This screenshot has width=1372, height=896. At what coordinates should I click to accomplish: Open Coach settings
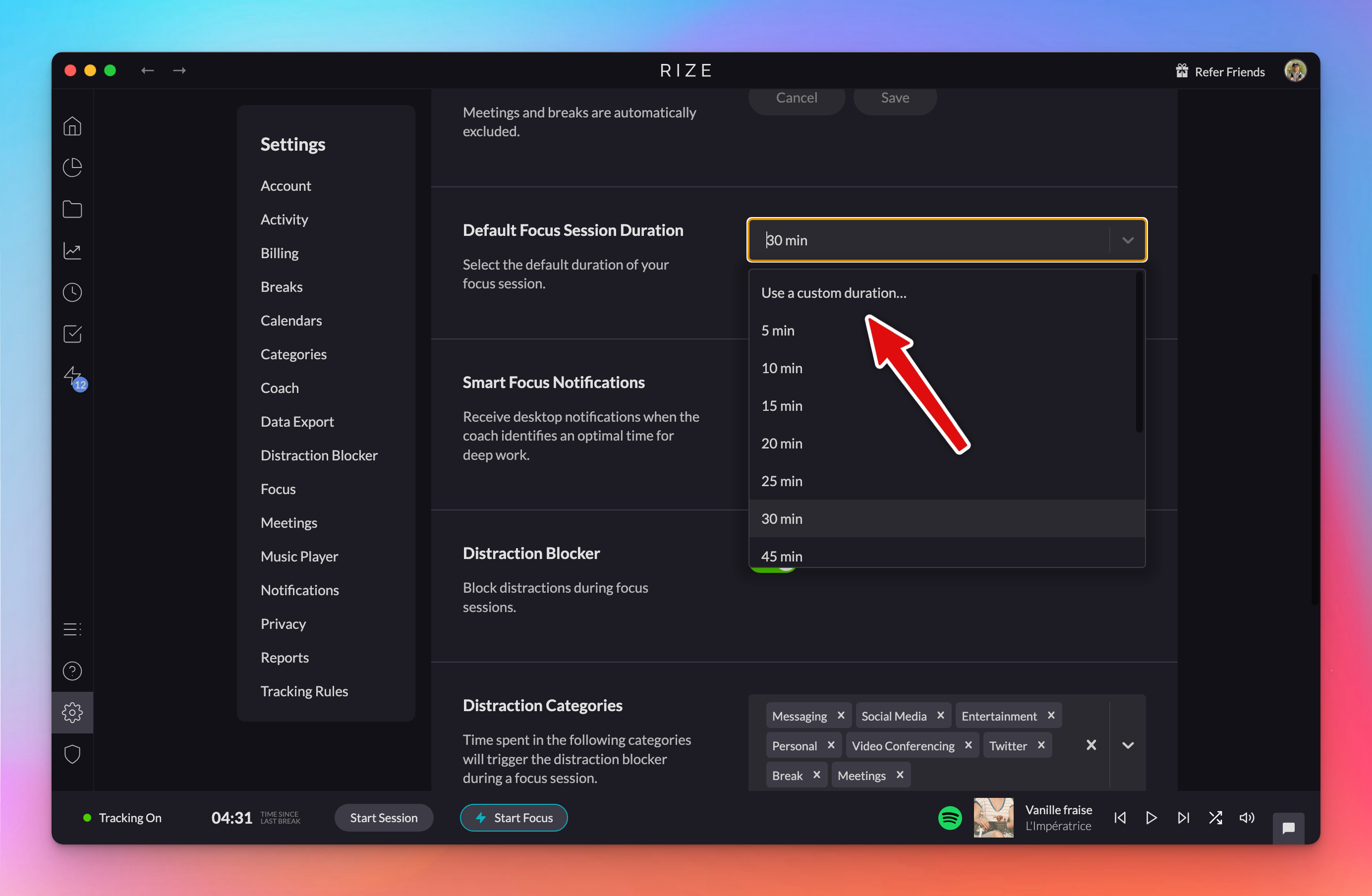[280, 388]
